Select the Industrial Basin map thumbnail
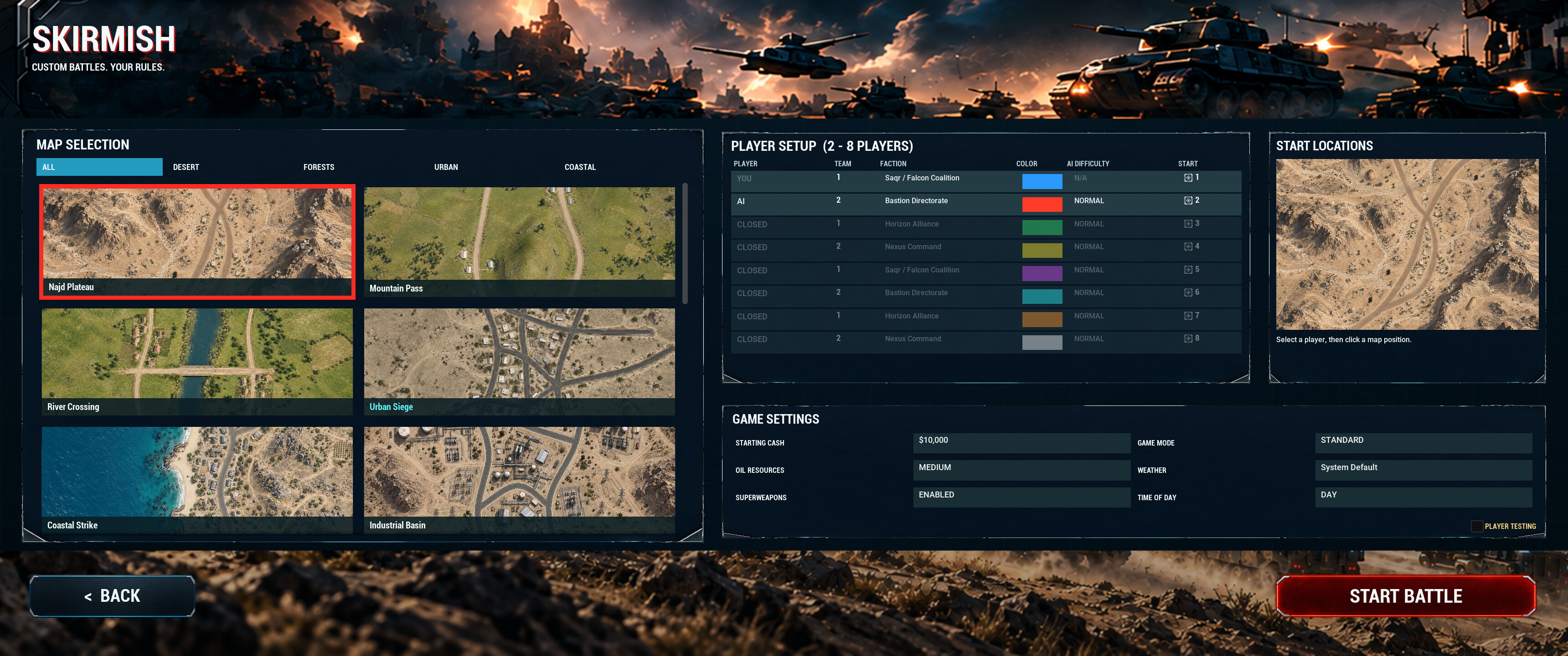Screen dimensions: 1568x656 [x=519, y=480]
